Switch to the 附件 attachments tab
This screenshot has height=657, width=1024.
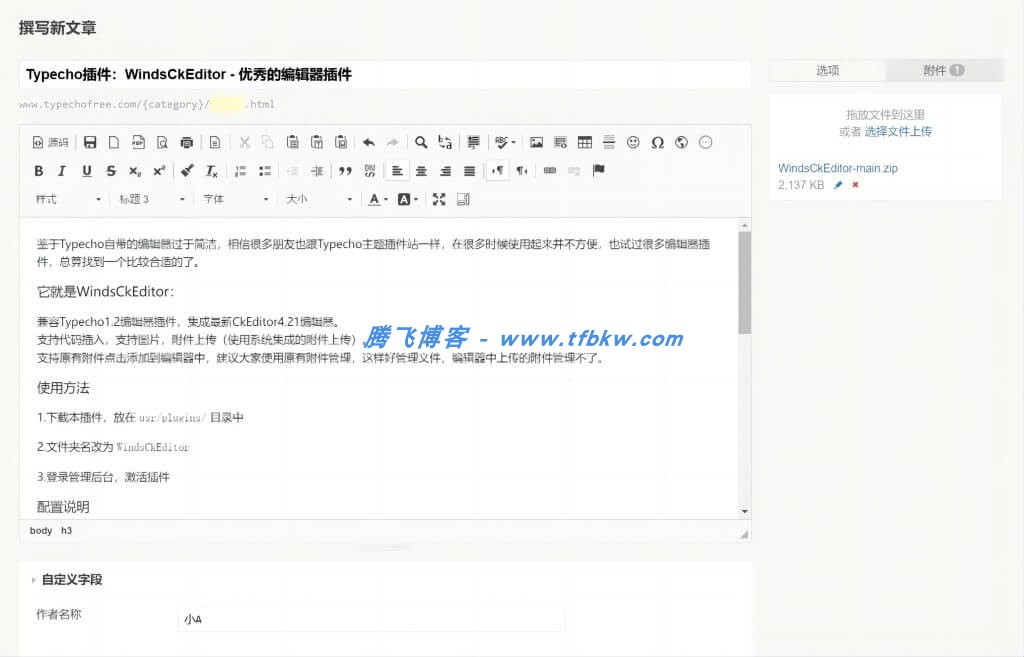coord(944,69)
